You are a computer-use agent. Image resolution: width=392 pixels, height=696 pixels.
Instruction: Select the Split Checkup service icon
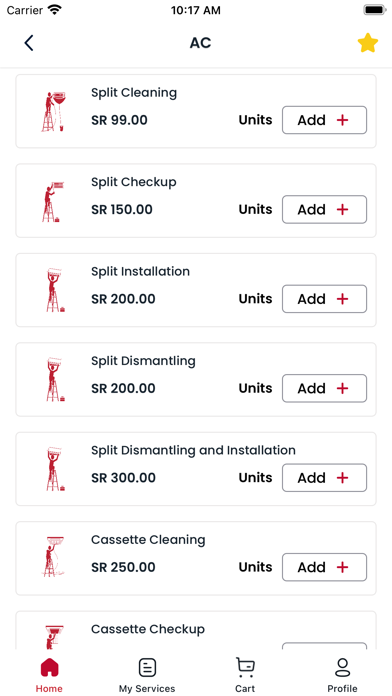pyautogui.click(x=53, y=201)
